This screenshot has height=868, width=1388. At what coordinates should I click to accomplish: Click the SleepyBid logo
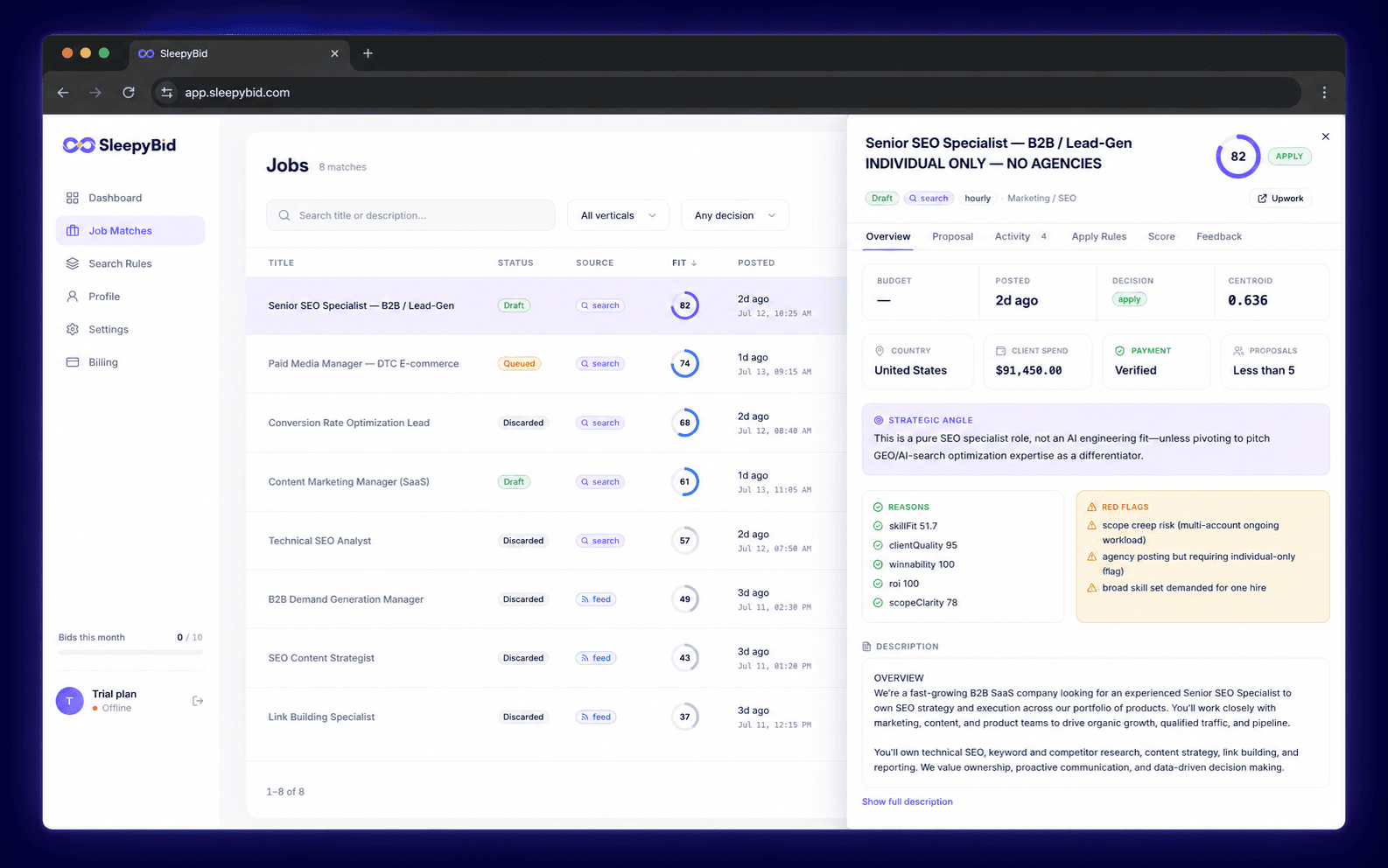point(119,145)
